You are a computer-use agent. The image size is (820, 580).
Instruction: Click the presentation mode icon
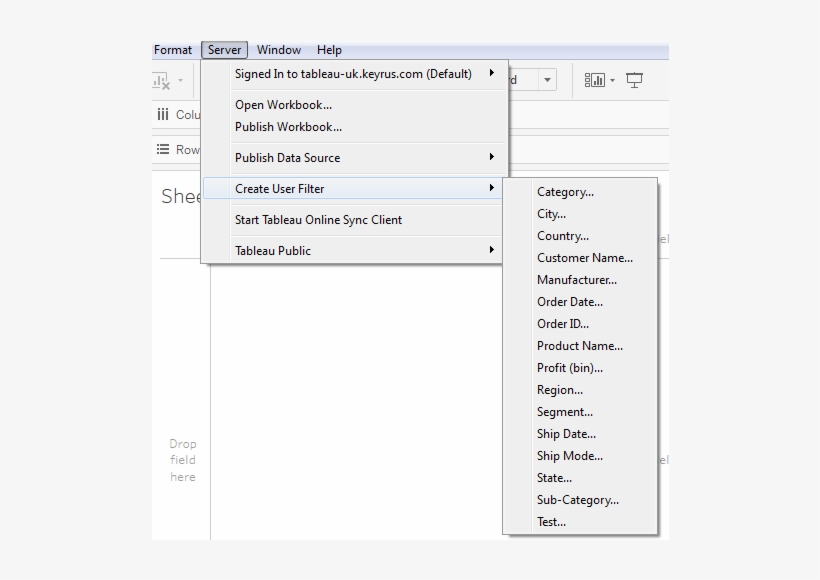tap(634, 81)
